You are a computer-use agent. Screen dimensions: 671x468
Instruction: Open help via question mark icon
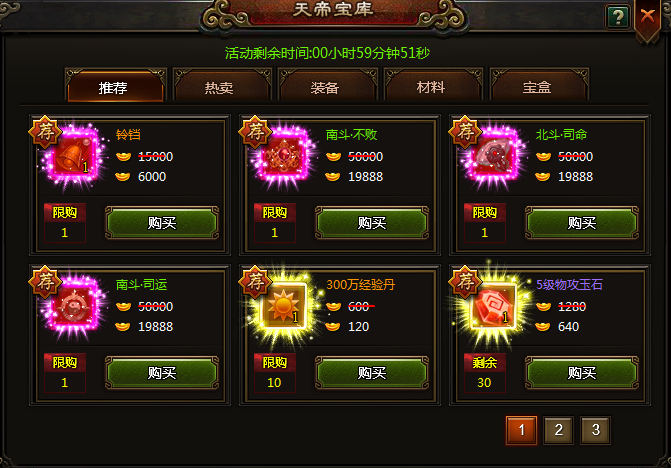click(x=618, y=17)
